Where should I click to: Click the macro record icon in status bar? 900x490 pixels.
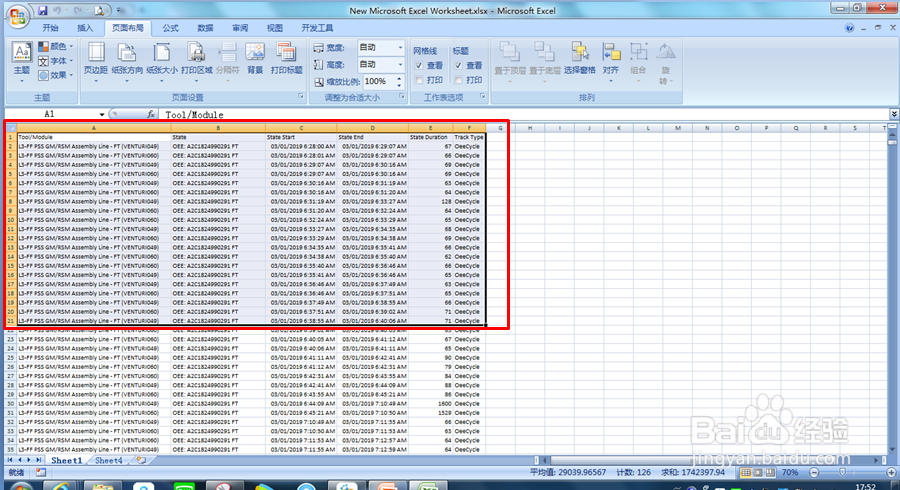41,472
